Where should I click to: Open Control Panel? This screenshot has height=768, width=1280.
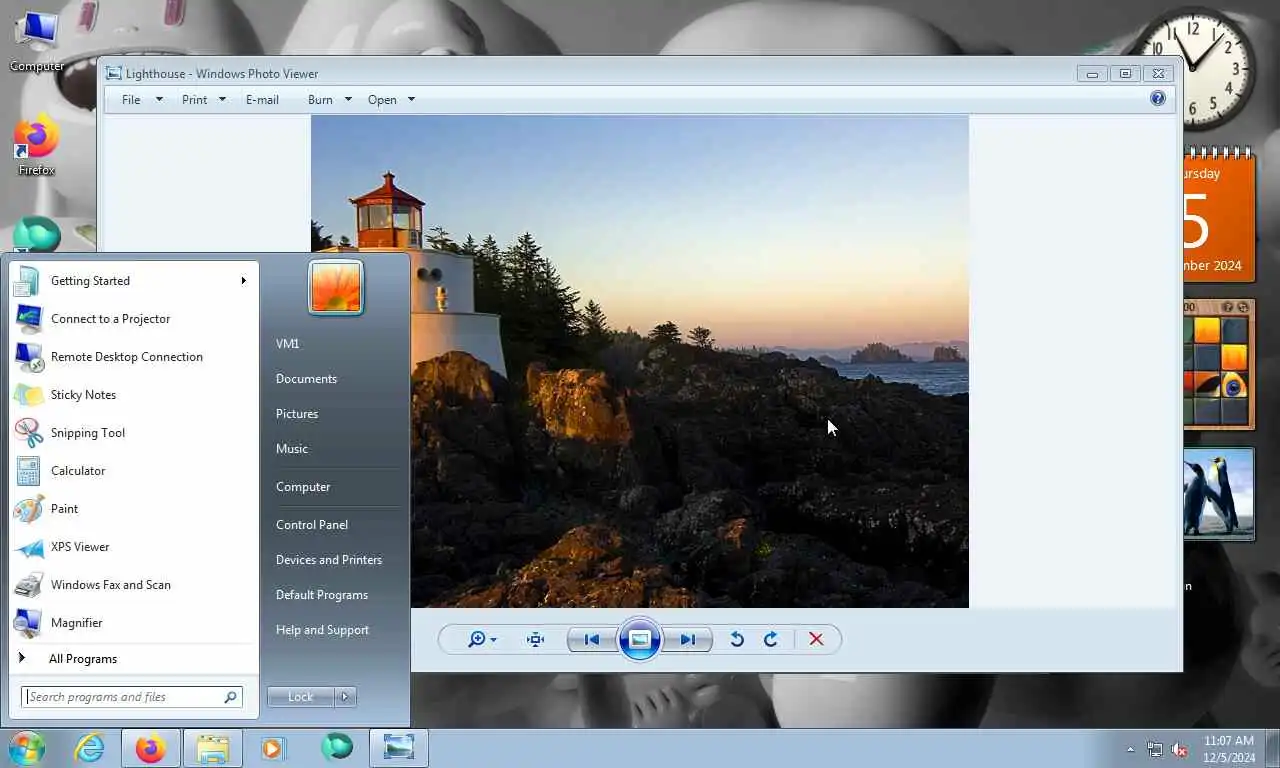312,525
